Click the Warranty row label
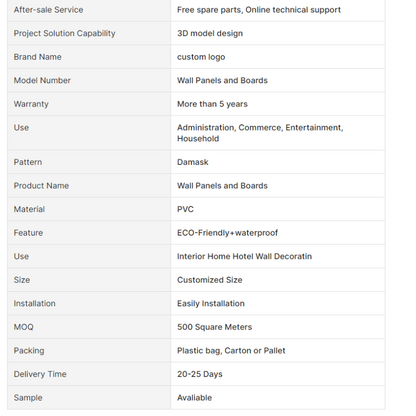 tap(31, 104)
